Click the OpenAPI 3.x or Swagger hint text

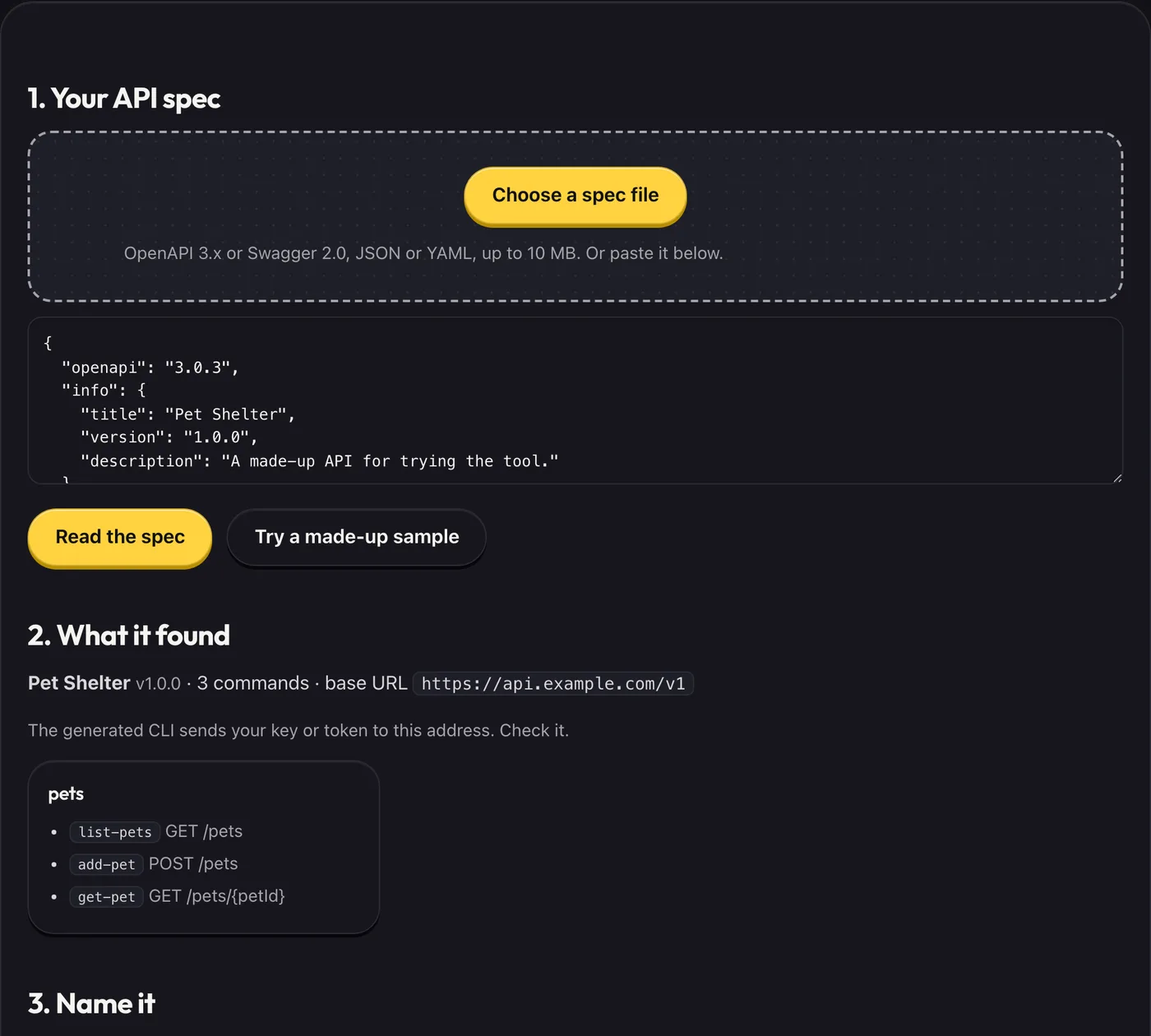pos(423,253)
